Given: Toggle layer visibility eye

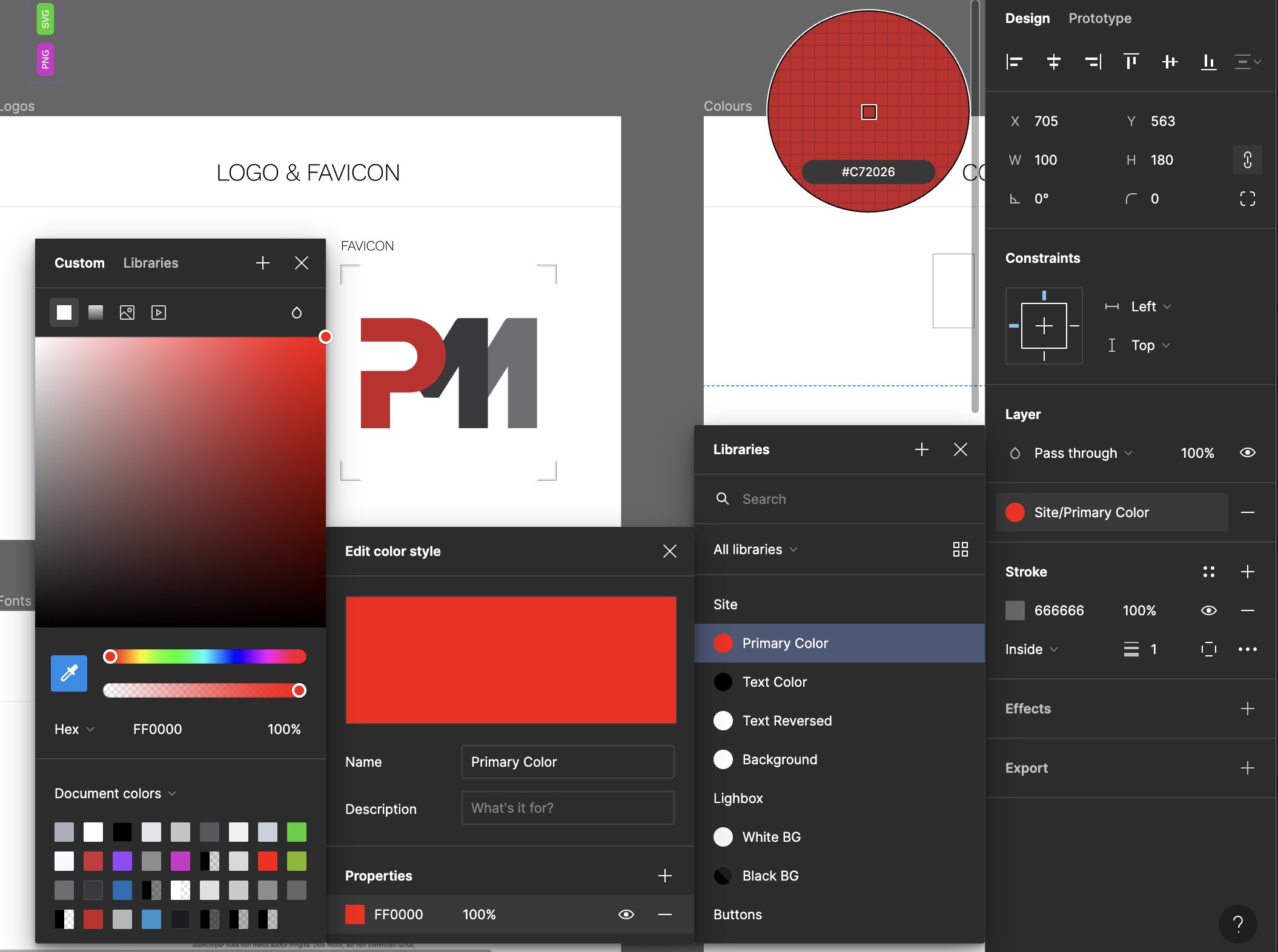Looking at the screenshot, I should pos(1248,453).
